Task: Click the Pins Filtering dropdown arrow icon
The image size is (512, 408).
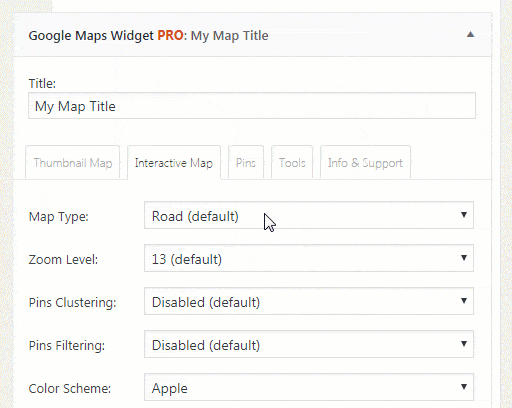Action: point(464,344)
